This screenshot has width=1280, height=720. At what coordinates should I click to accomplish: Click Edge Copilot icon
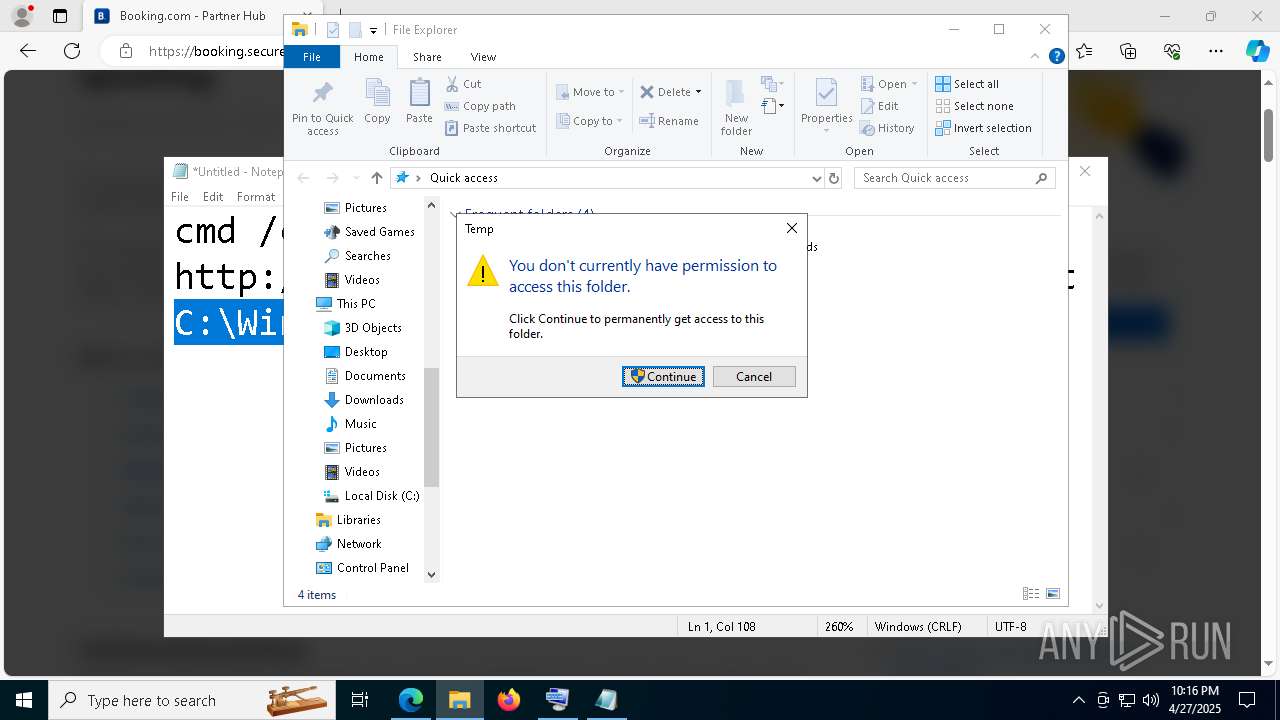point(1257,51)
